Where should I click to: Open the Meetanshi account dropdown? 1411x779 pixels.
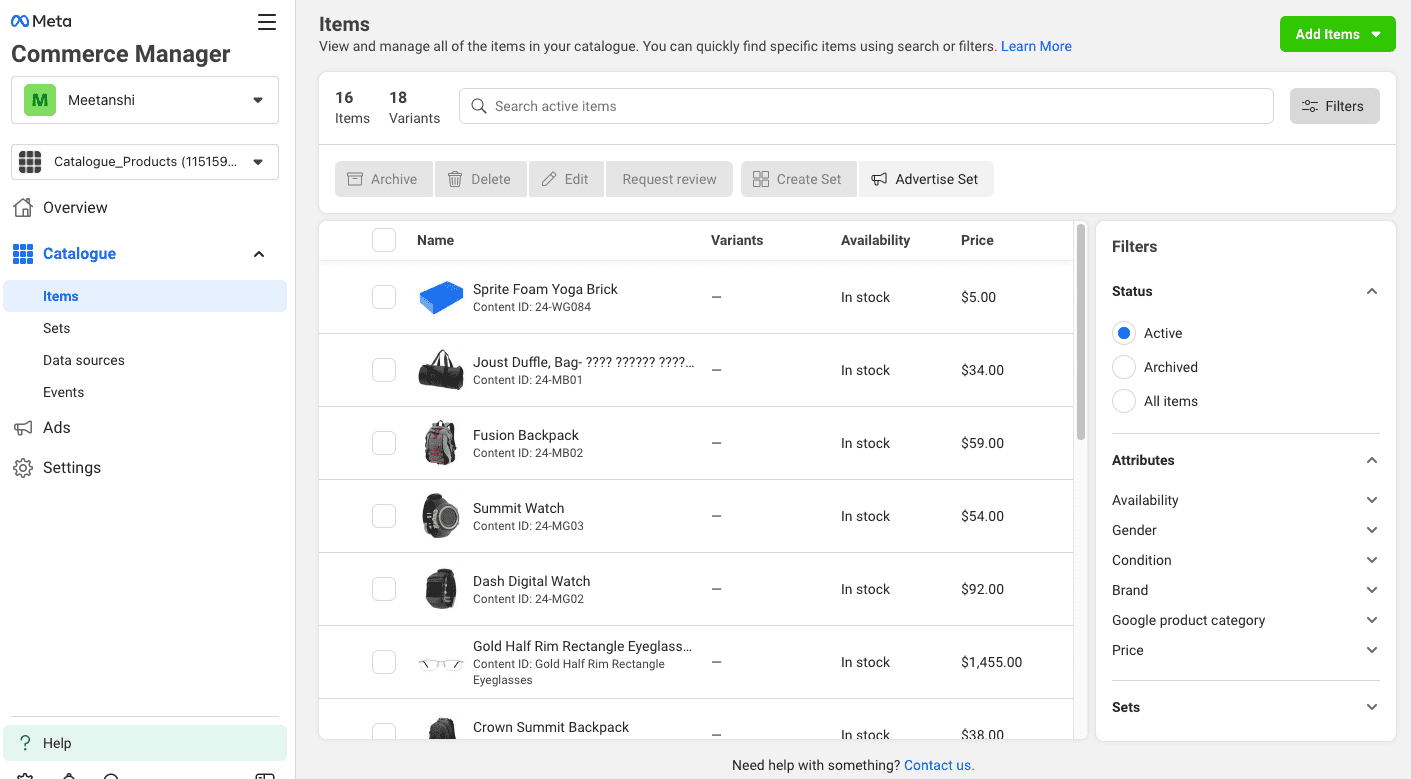145,100
